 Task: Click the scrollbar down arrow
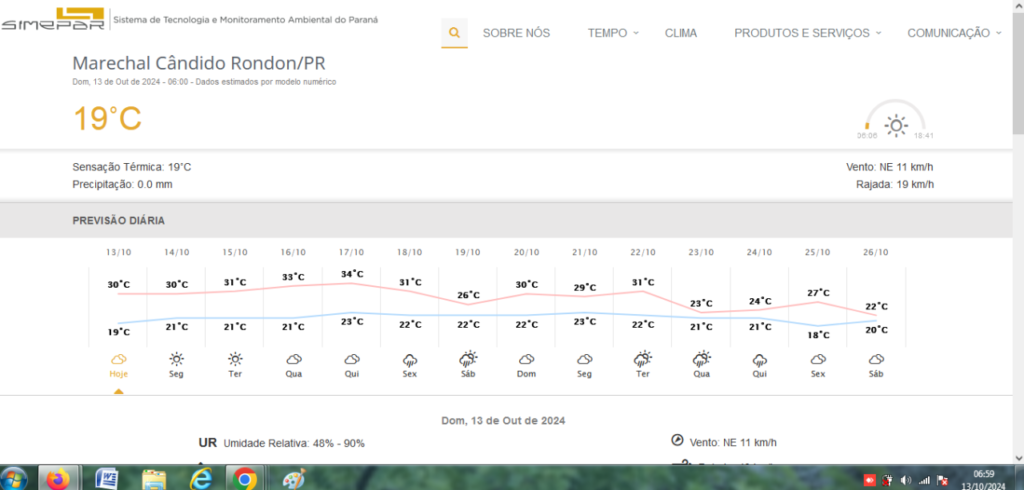tap(1018, 457)
